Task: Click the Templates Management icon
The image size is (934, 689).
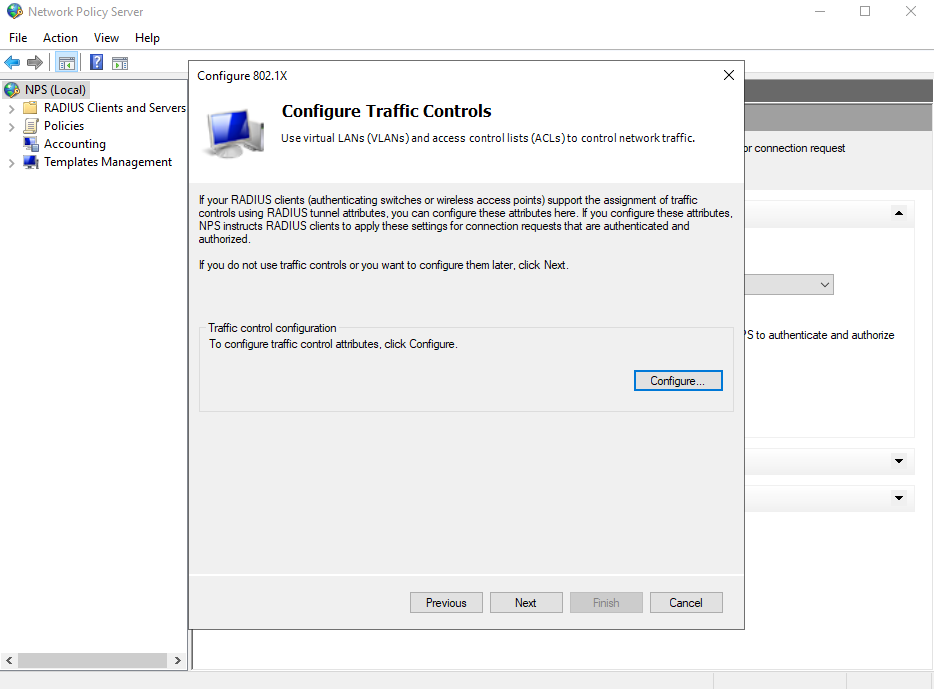Action: tap(31, 162)
